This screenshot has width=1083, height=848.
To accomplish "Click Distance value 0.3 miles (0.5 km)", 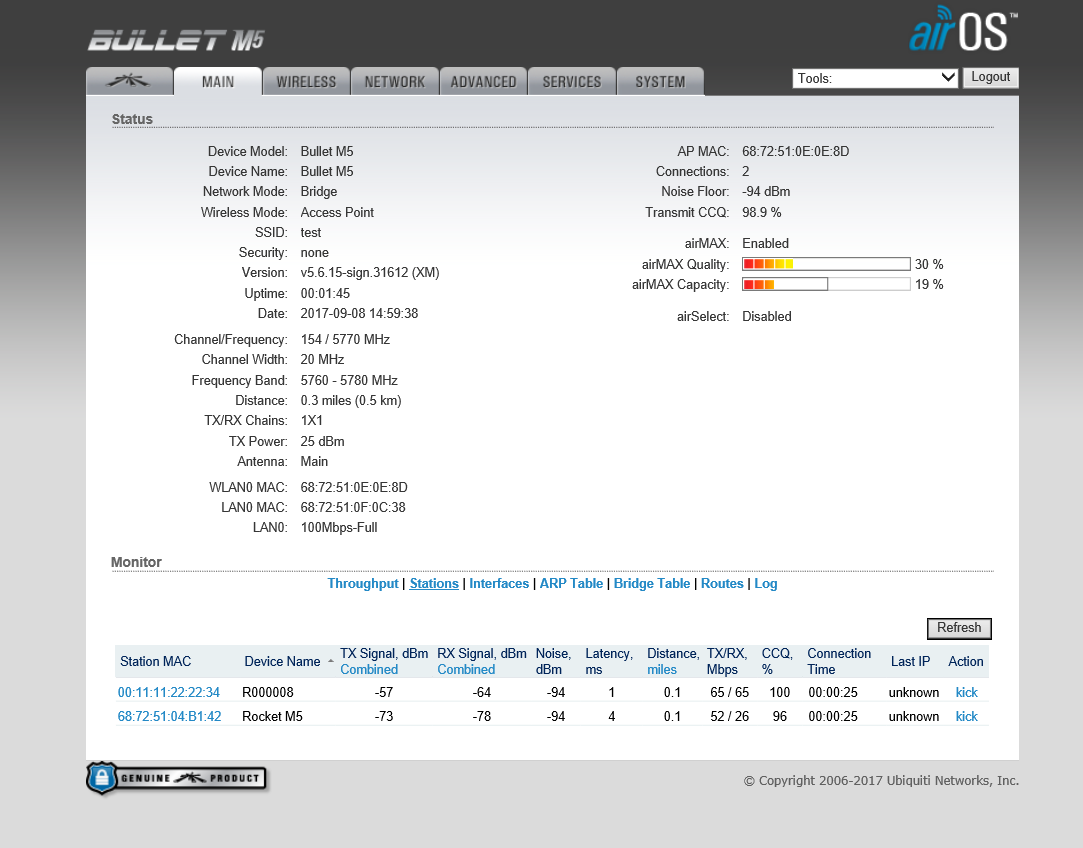I will point(351,400).
